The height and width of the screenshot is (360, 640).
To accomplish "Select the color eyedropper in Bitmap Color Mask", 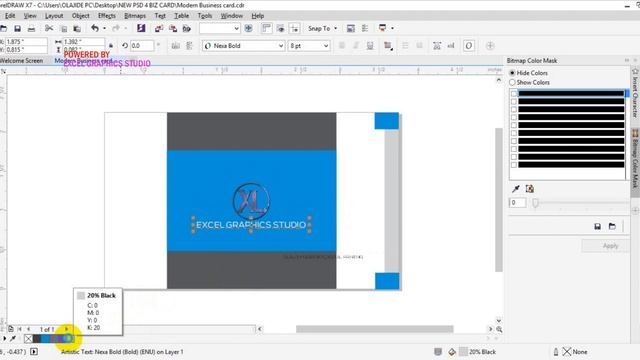I will click(516, 189).
